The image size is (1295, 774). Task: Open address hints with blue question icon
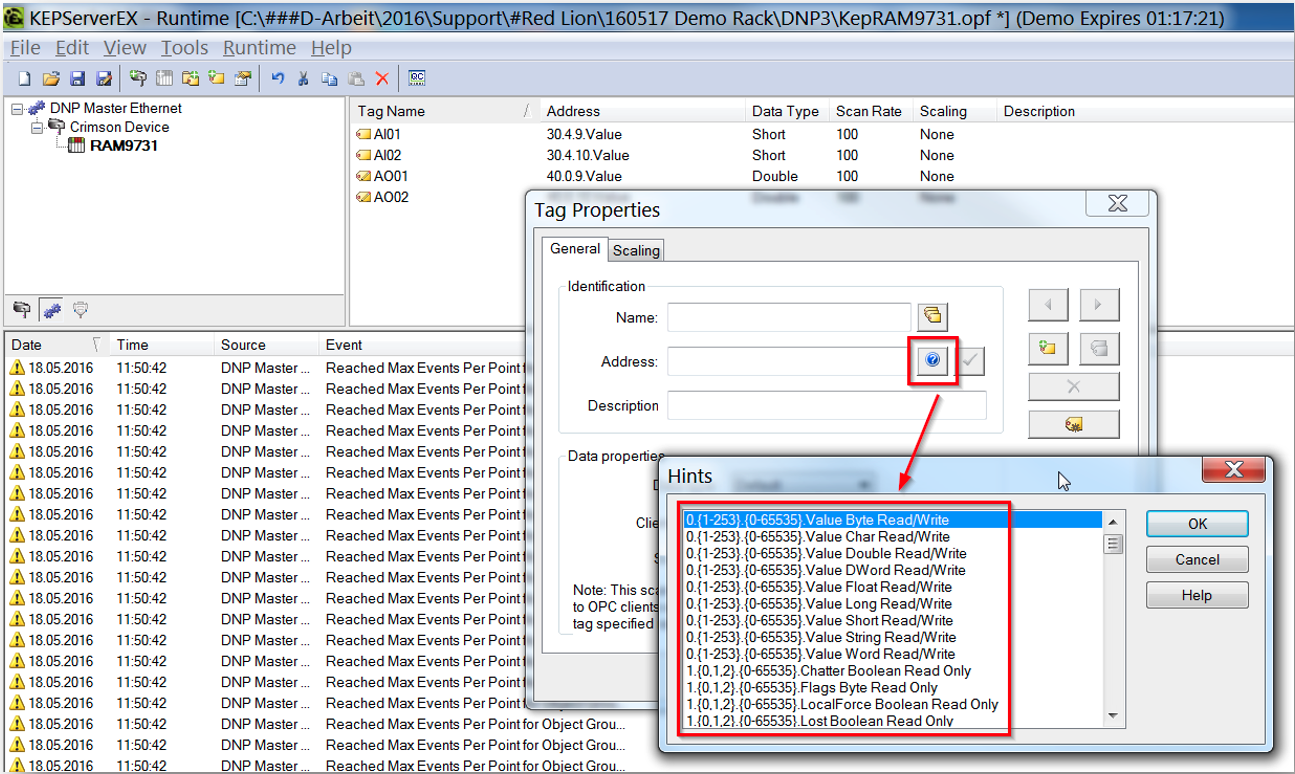[933, 360]
